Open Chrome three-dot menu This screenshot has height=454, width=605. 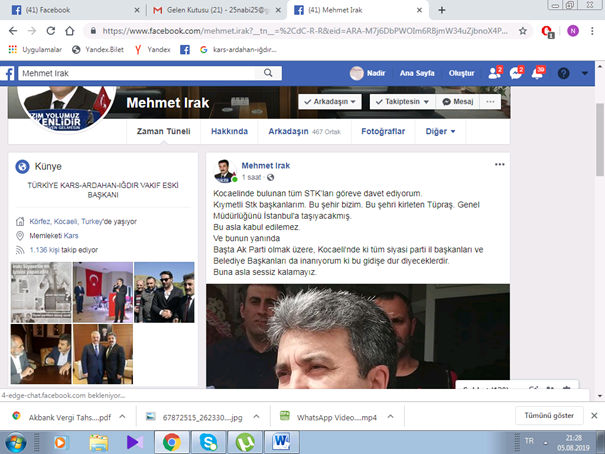[x=592, y=31]
